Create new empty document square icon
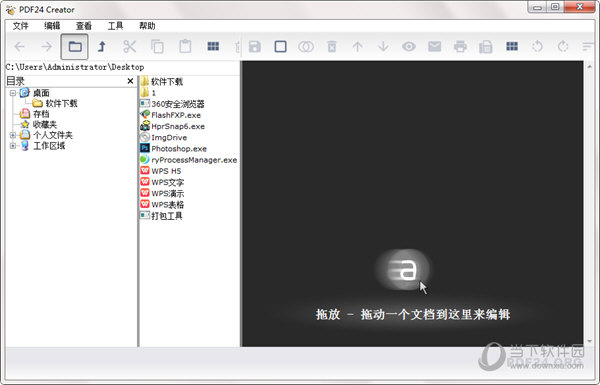This screenshot has height=385, width=600. pos(280,47)
